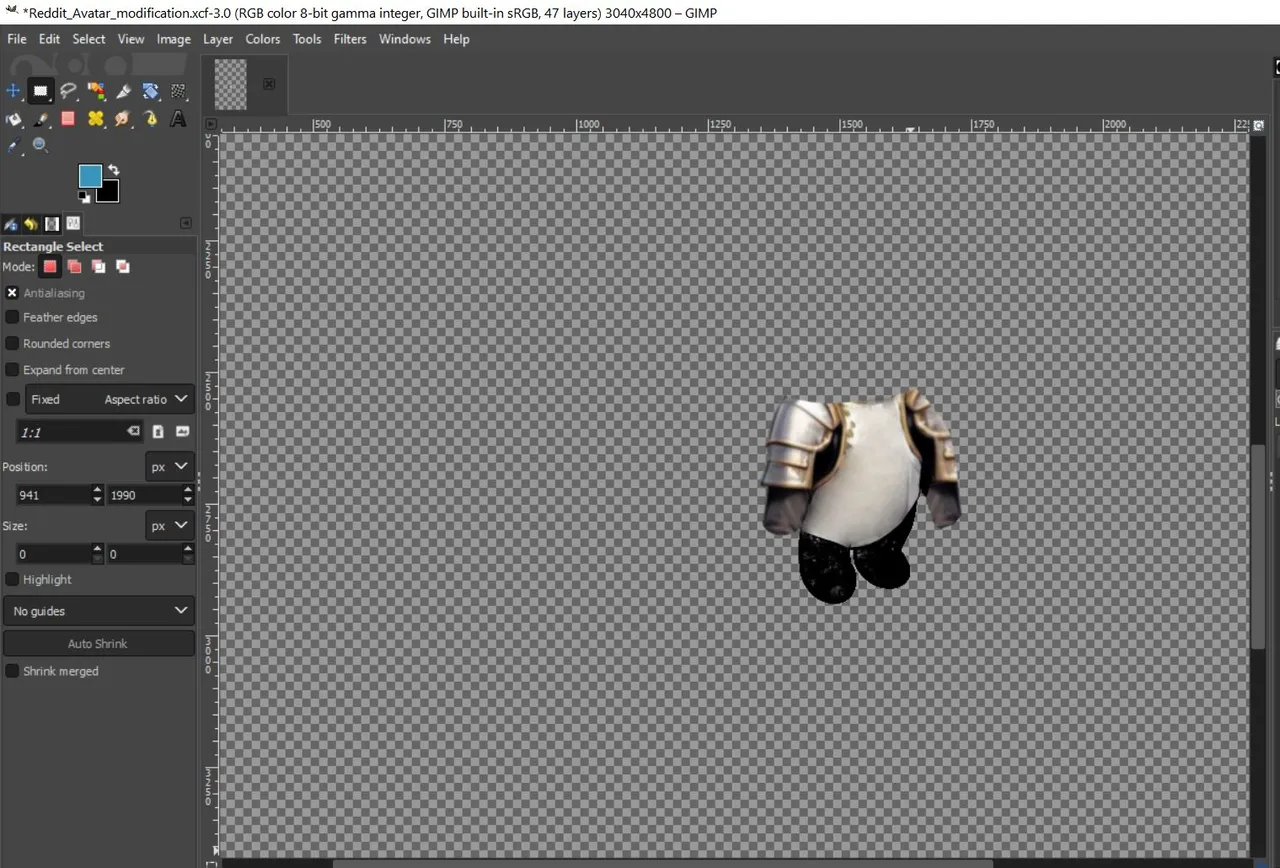1280x868 pixels.
Task: Choose Intersect with selection mode
Action: pyautogui.click(x=122, y=267)
